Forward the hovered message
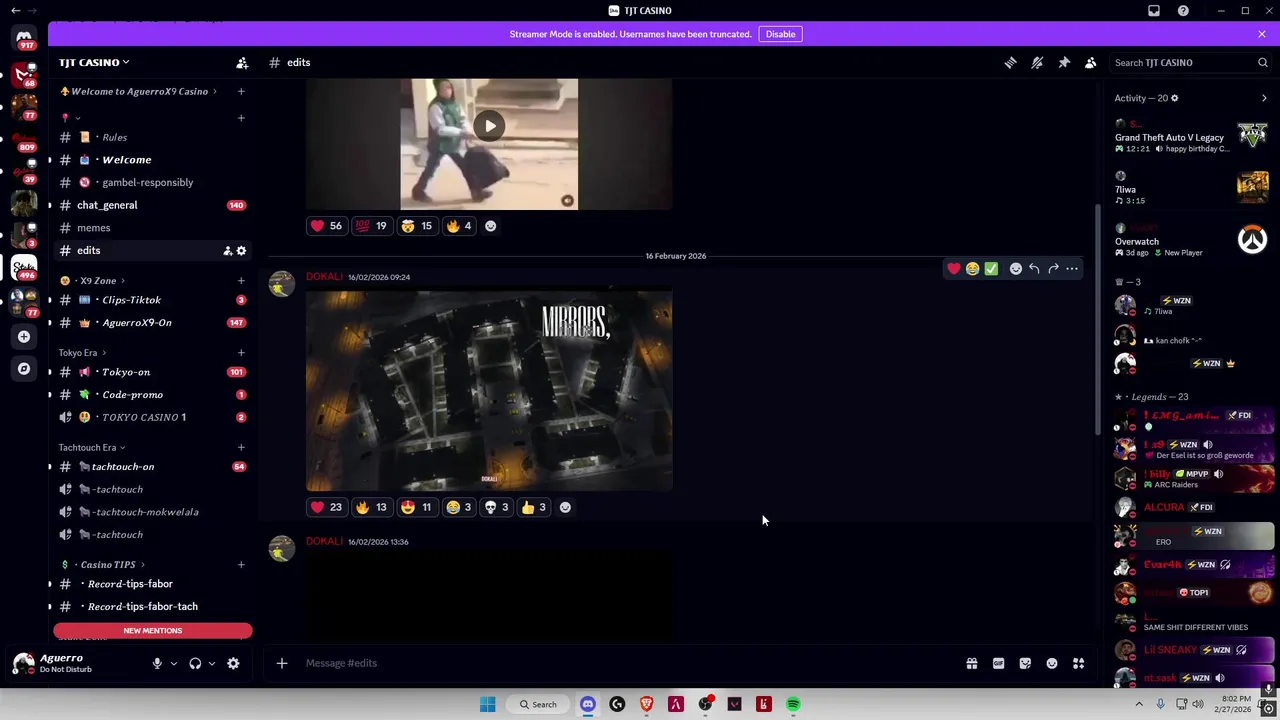1280x720 pixels. [1053, 268]
